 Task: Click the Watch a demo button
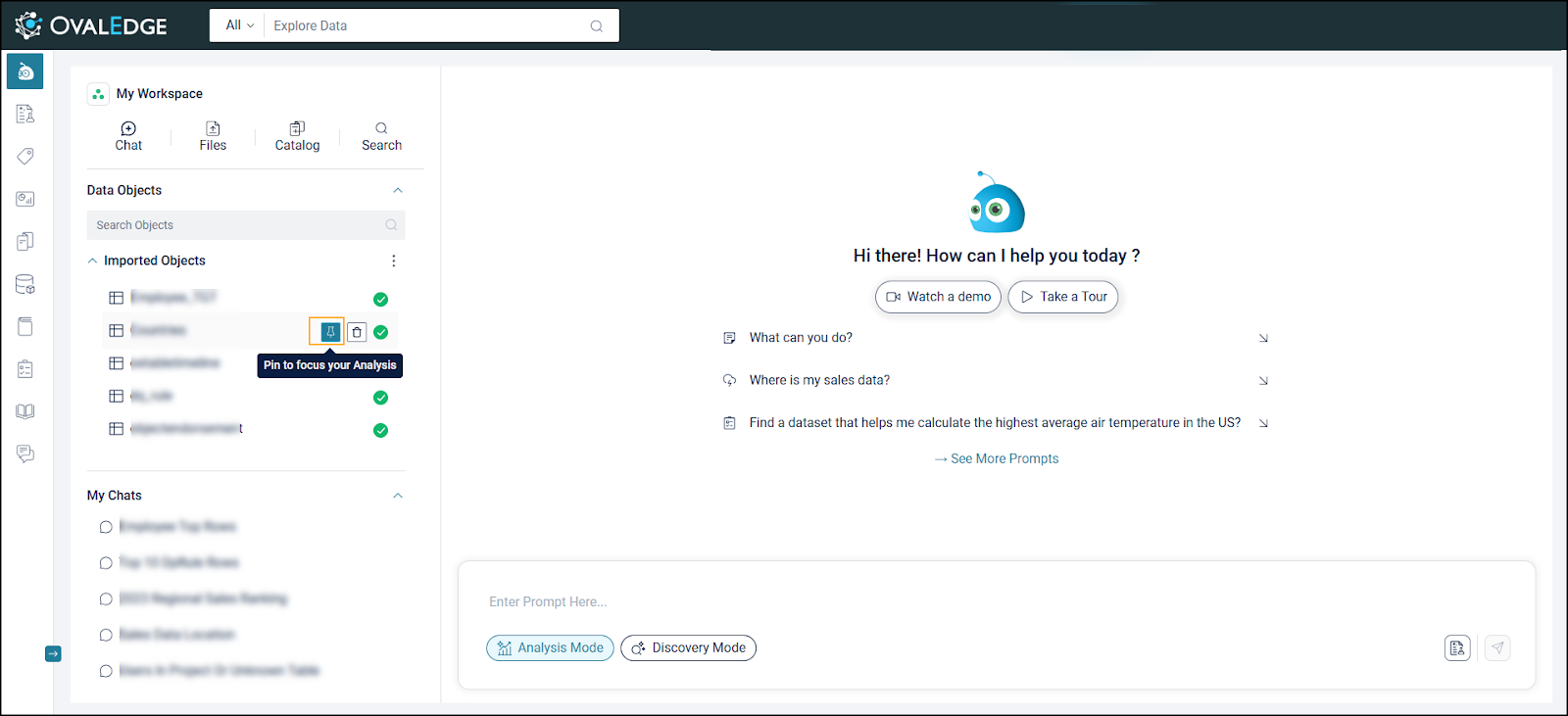[x=938, y=297]
